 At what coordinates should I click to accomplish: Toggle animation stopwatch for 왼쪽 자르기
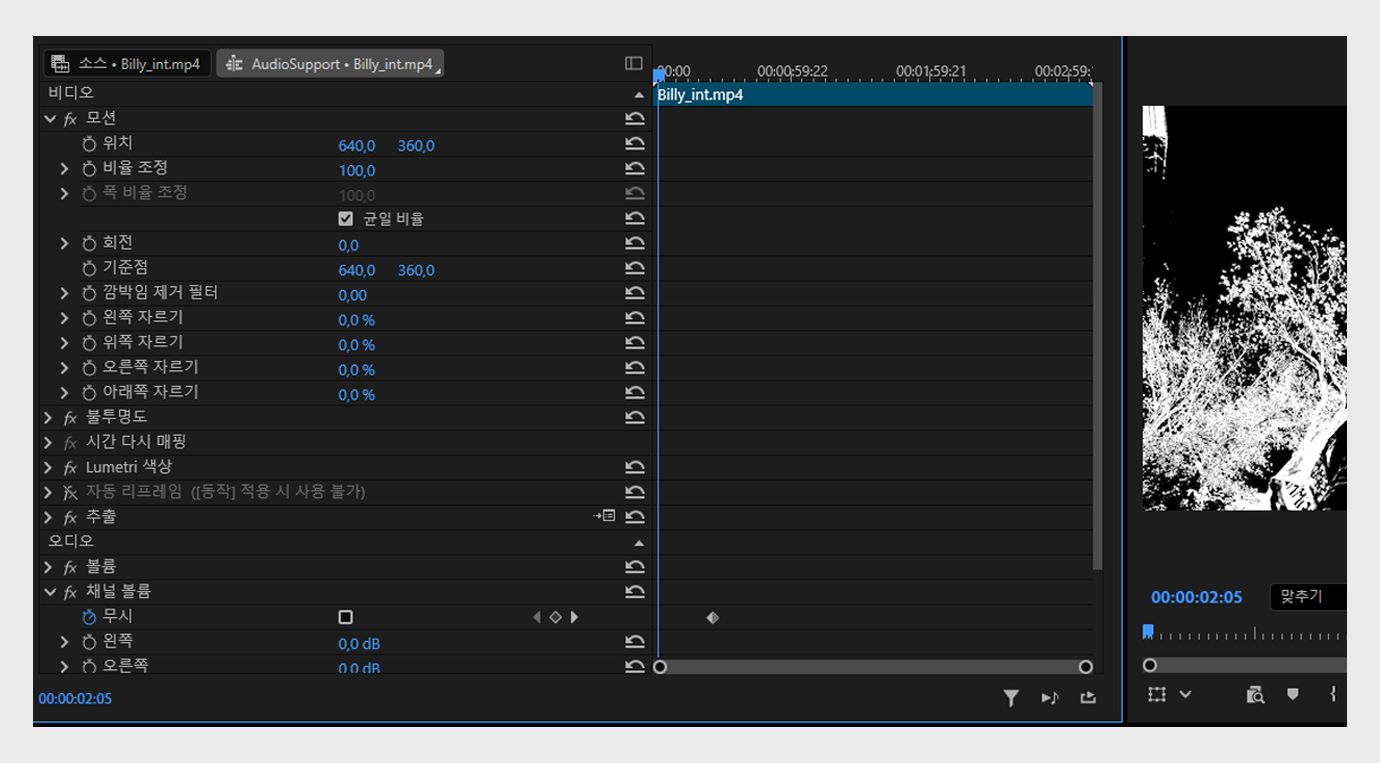90,319
